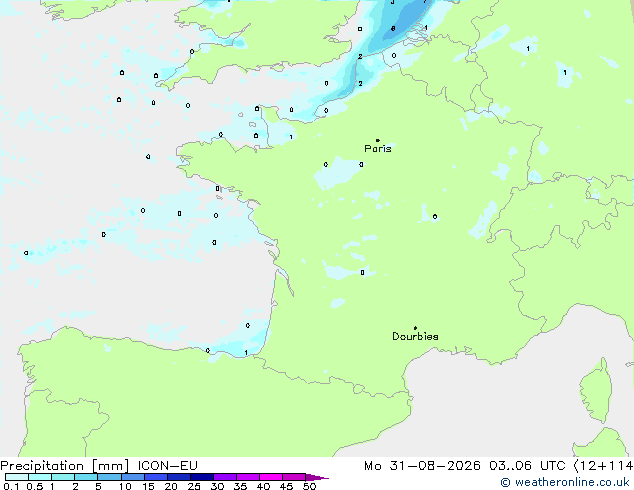
Task: Click the '50' legend scale label
Action: (x=310, y=486)
